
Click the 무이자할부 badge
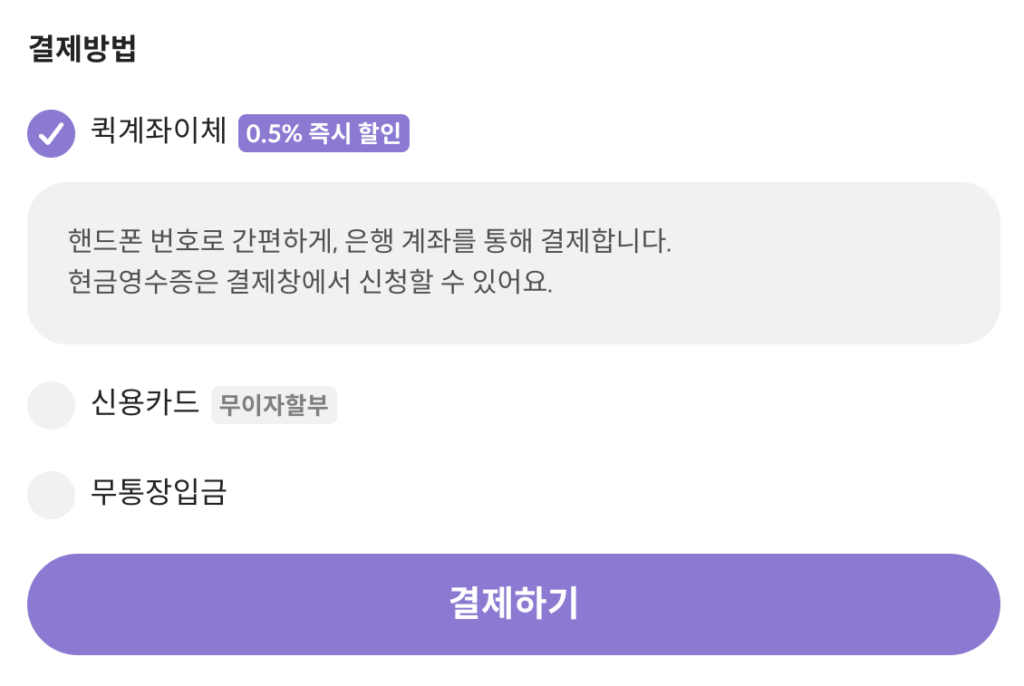[x=274, y=406]
